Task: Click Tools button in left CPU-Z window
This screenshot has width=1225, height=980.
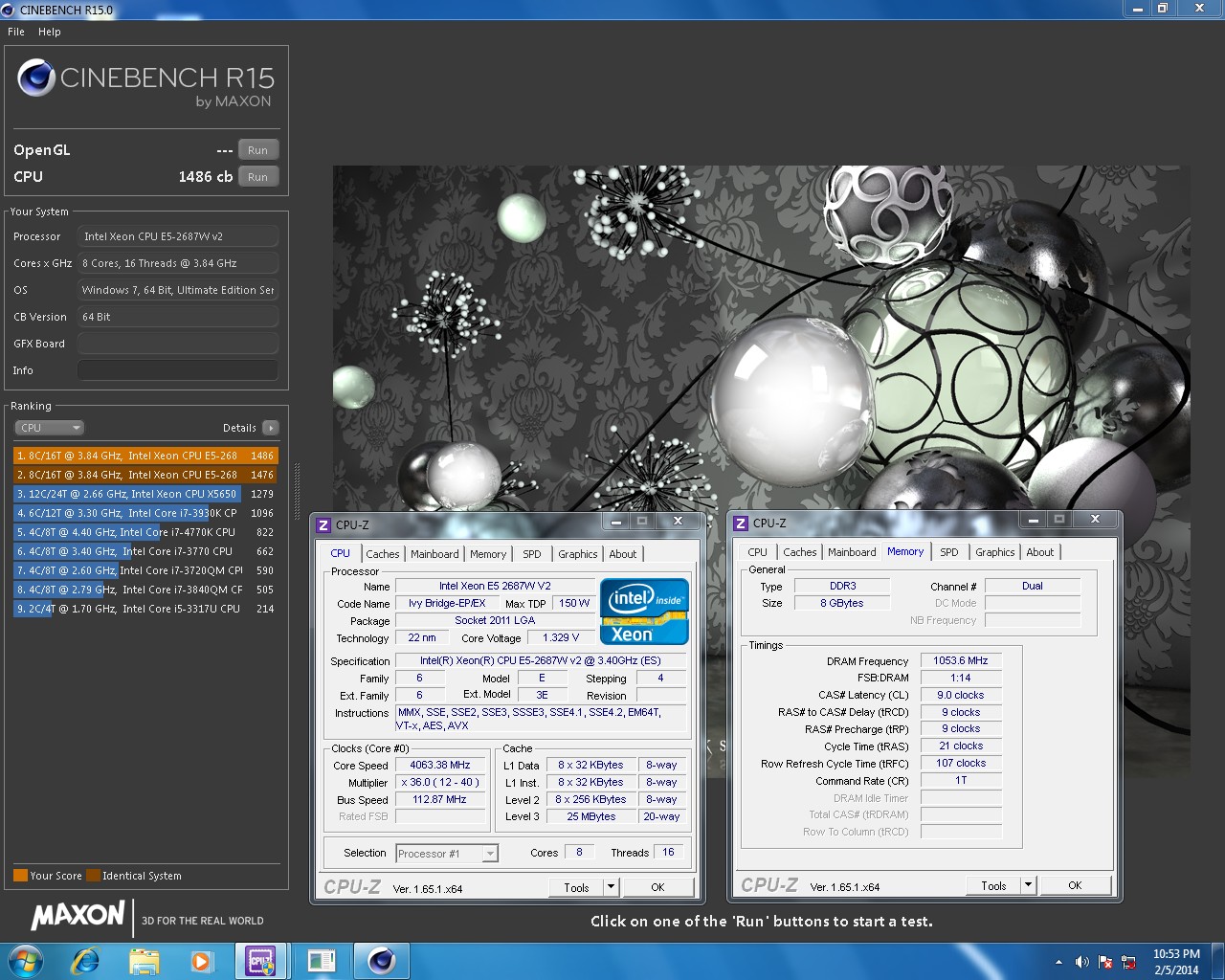Action: click(x=576, y=887)
